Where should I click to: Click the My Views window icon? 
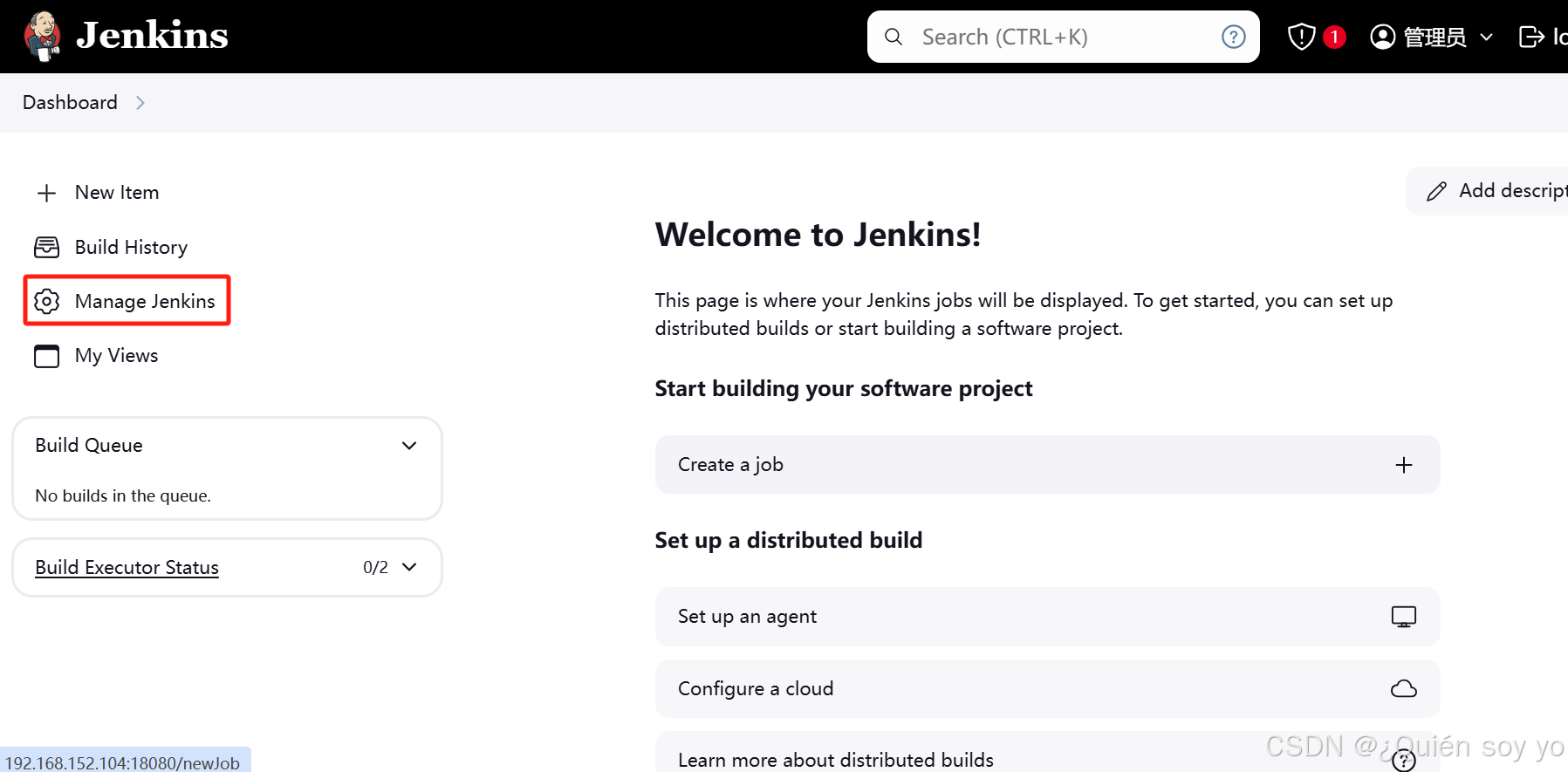[47, 356]
